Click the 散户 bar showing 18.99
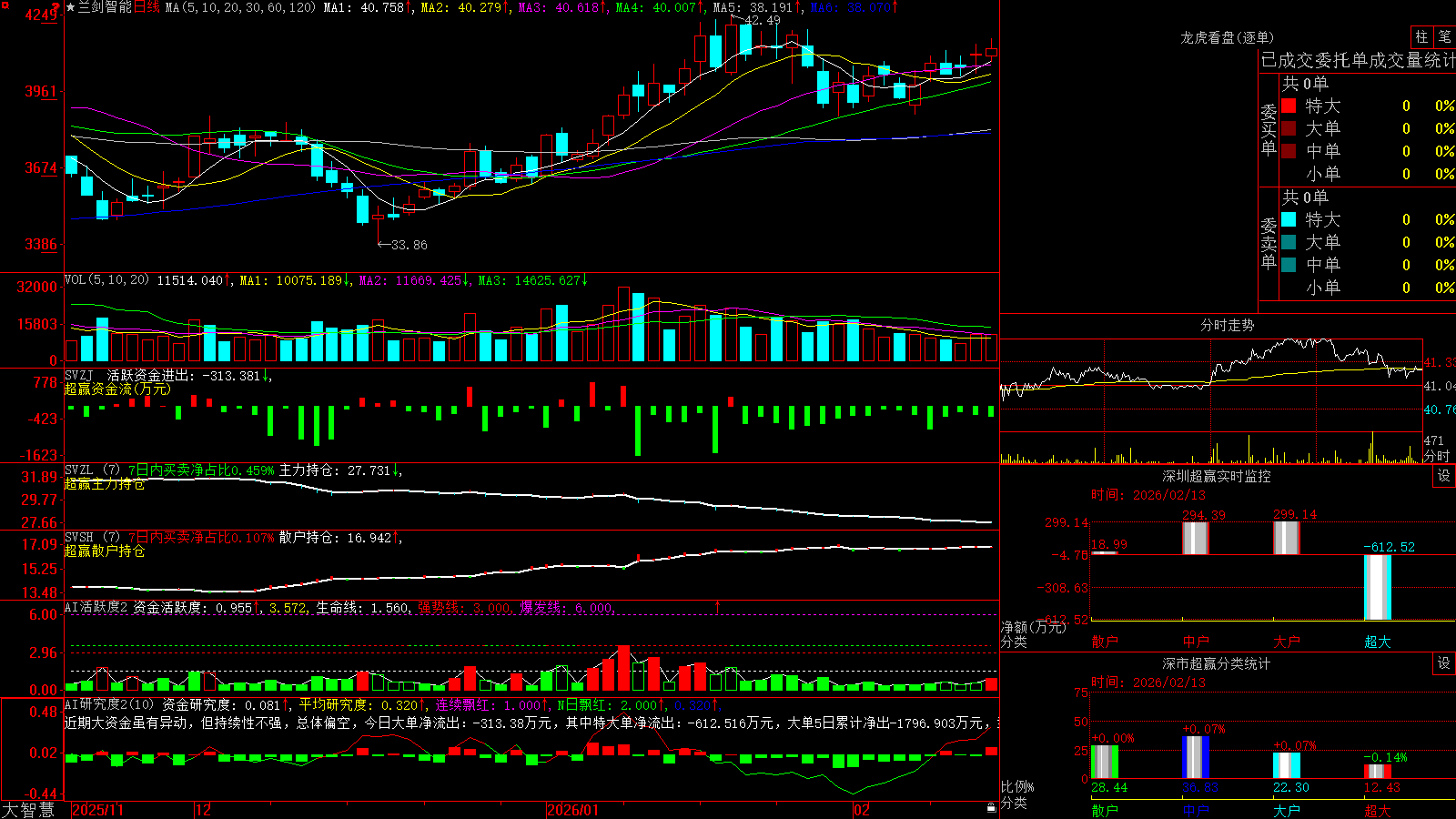 (1105, 552)
